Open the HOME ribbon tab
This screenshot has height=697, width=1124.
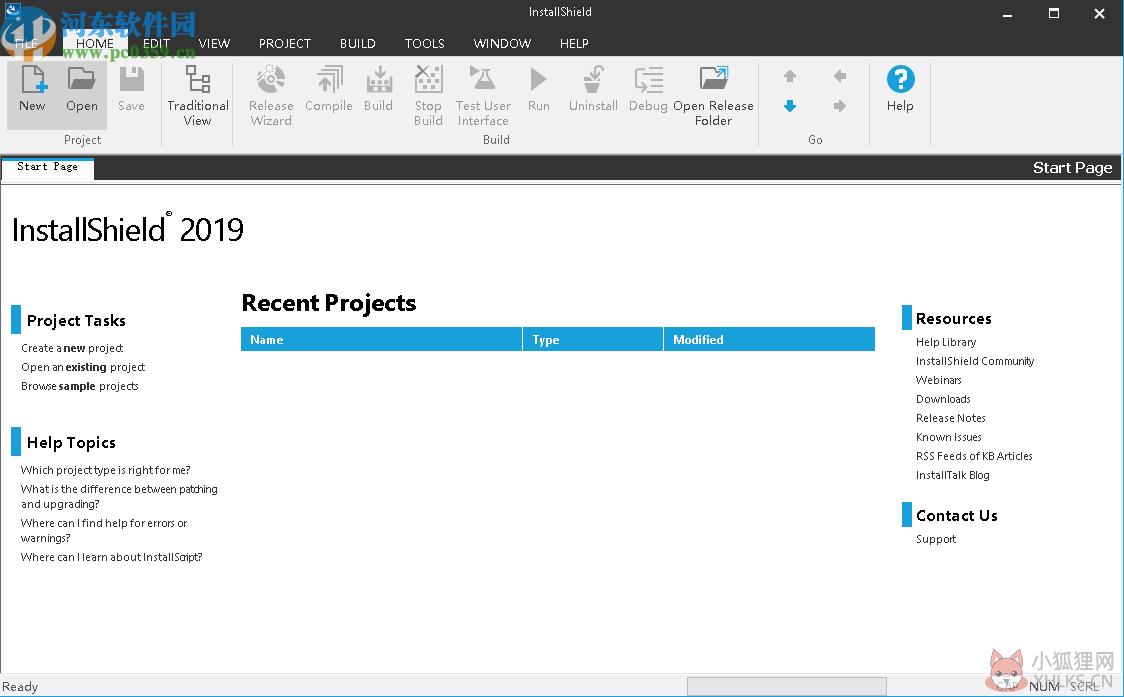pyautogui.click(x=95, y=44)
